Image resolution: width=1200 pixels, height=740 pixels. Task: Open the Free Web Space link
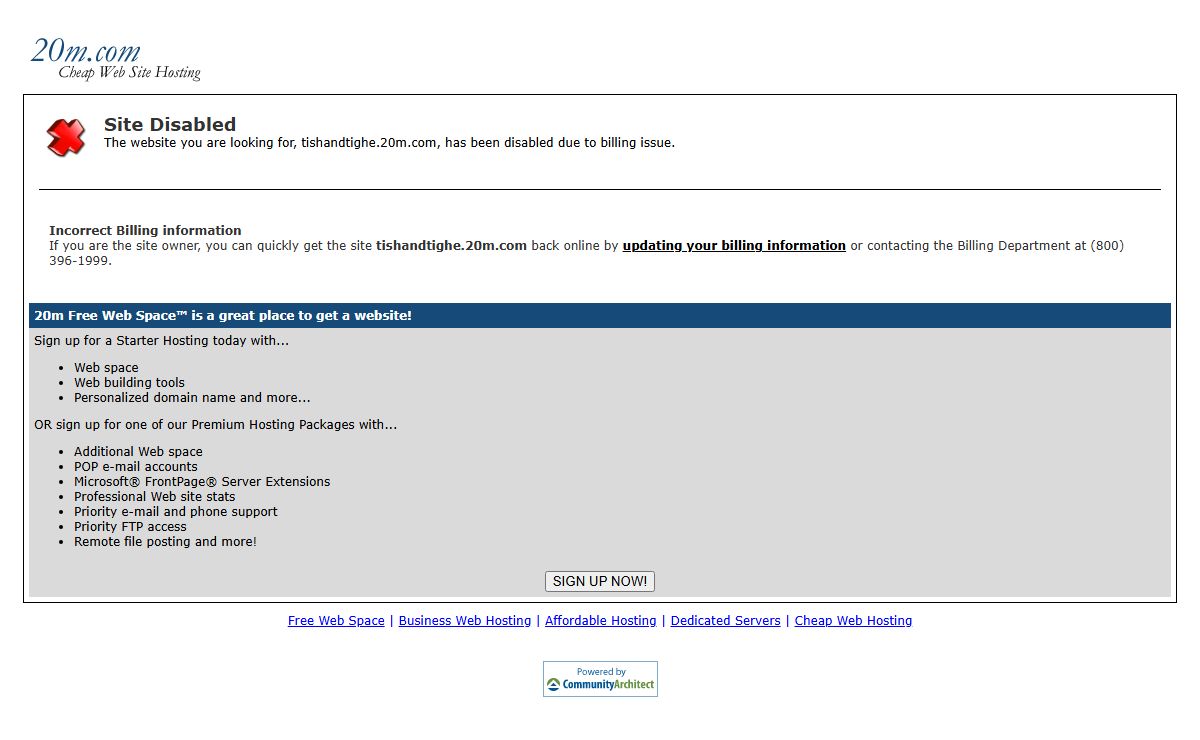336,621
